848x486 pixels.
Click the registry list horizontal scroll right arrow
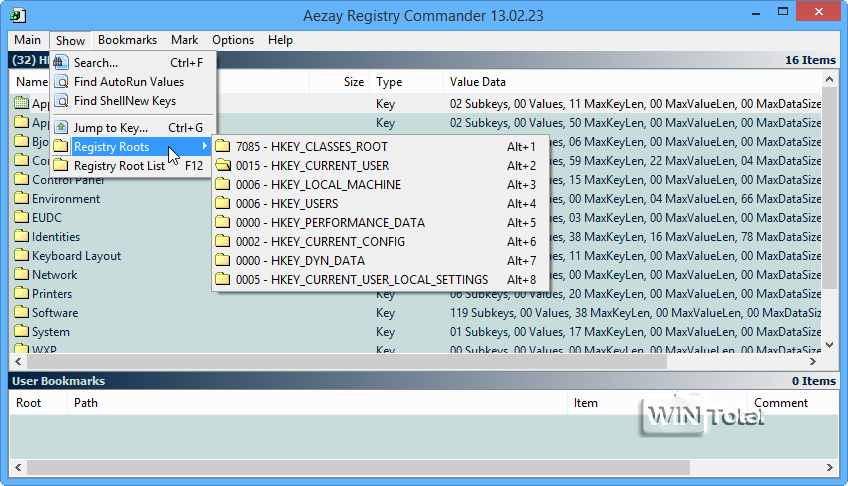pyautogui.click(x=813, y=361)
